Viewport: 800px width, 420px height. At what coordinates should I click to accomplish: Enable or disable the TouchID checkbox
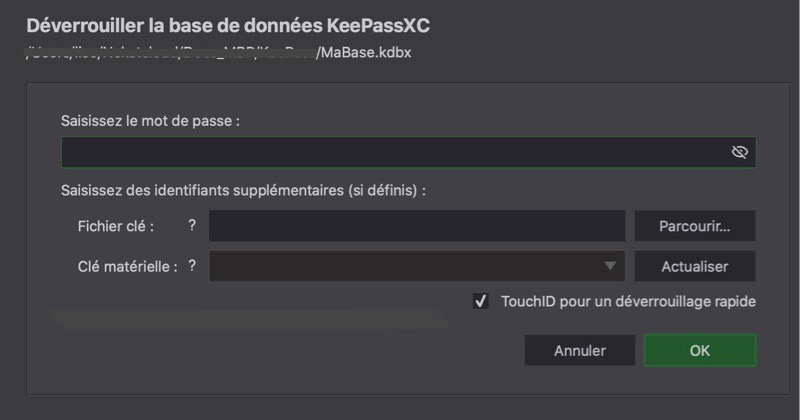(481, 301)
